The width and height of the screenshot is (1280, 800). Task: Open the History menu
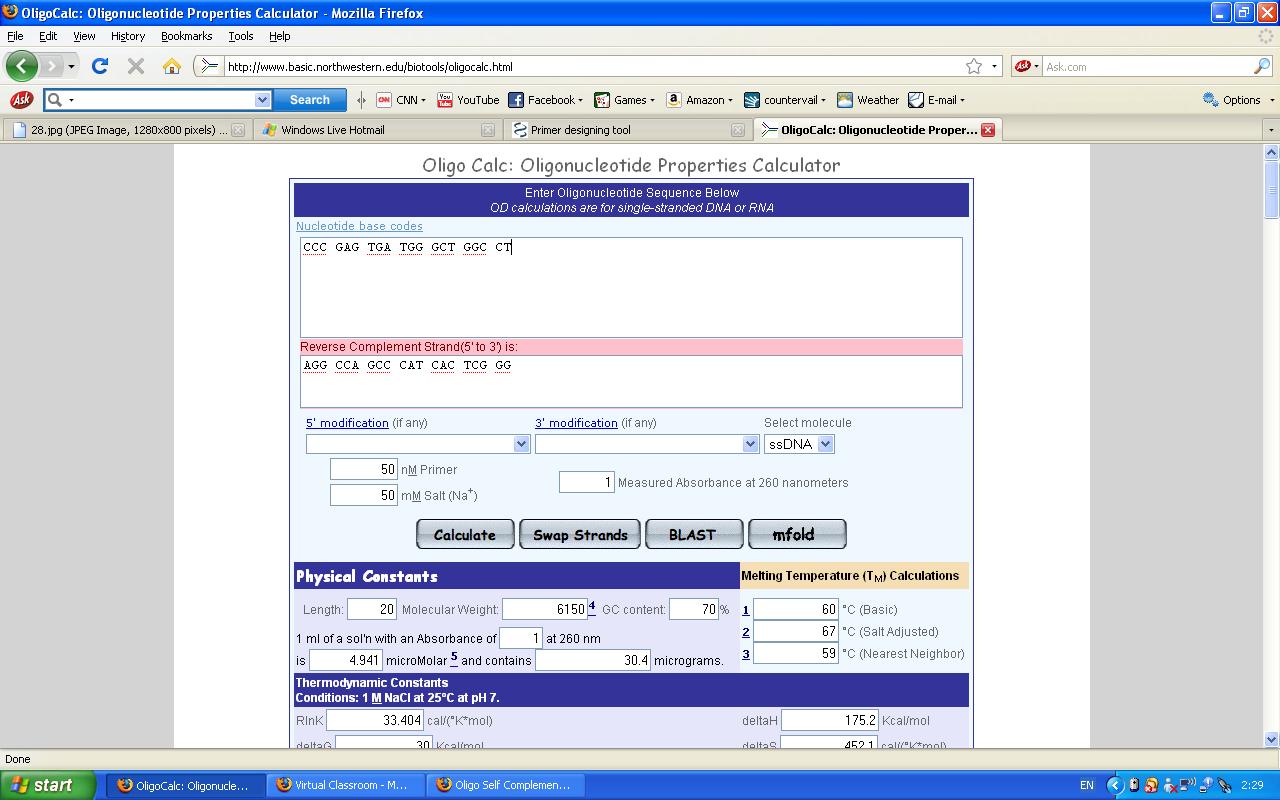(x=128, y=36)
